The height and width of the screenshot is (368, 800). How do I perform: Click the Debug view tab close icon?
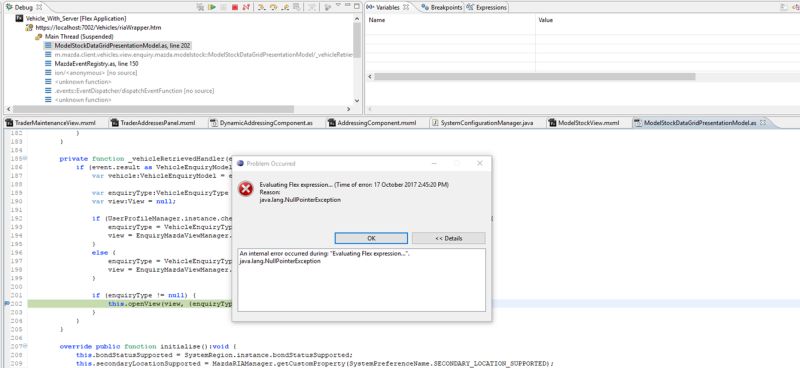40,7
